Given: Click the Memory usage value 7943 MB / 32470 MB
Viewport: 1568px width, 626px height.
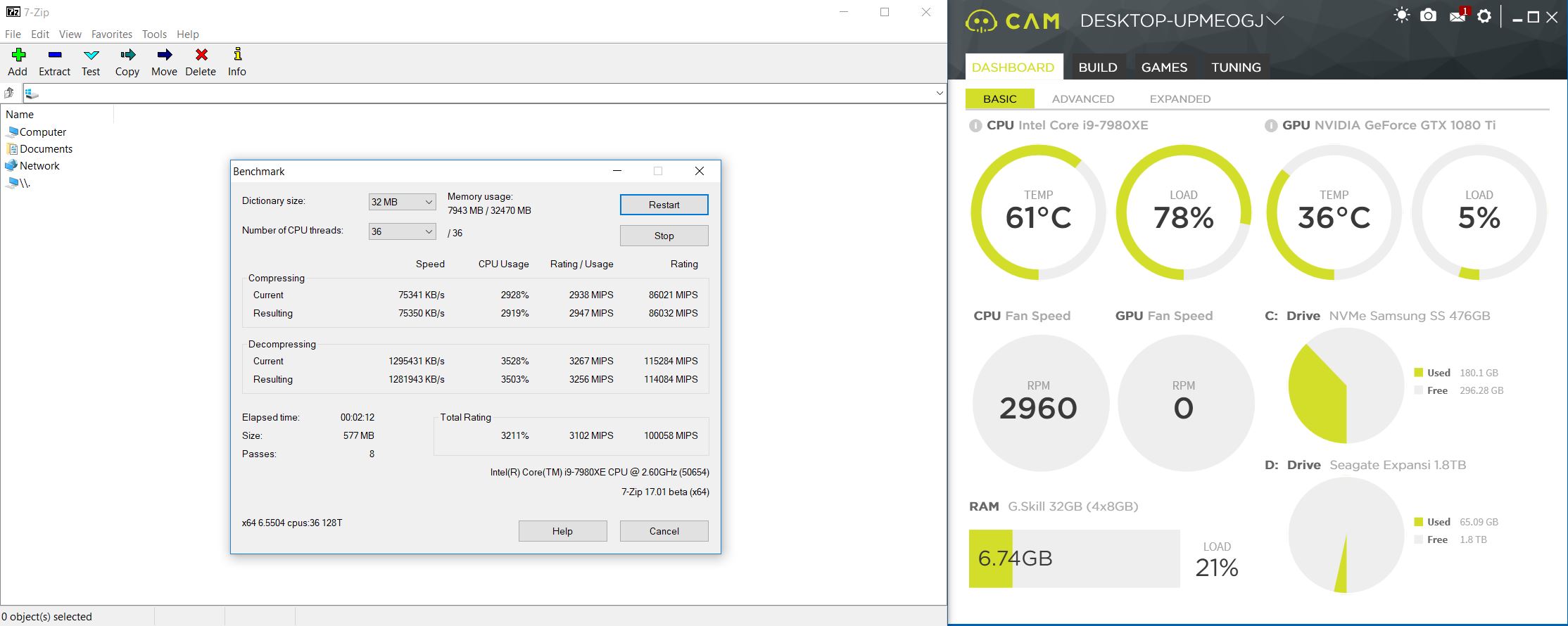Looking at the screenshot, I should point(489,210).
